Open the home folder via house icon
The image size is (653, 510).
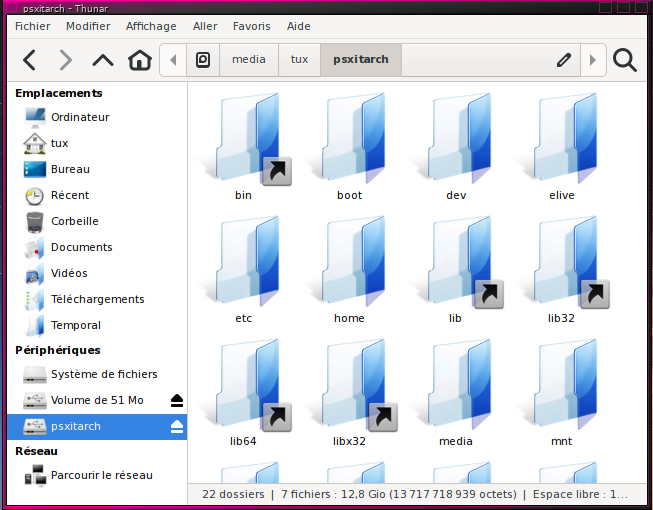pos(140,60)
